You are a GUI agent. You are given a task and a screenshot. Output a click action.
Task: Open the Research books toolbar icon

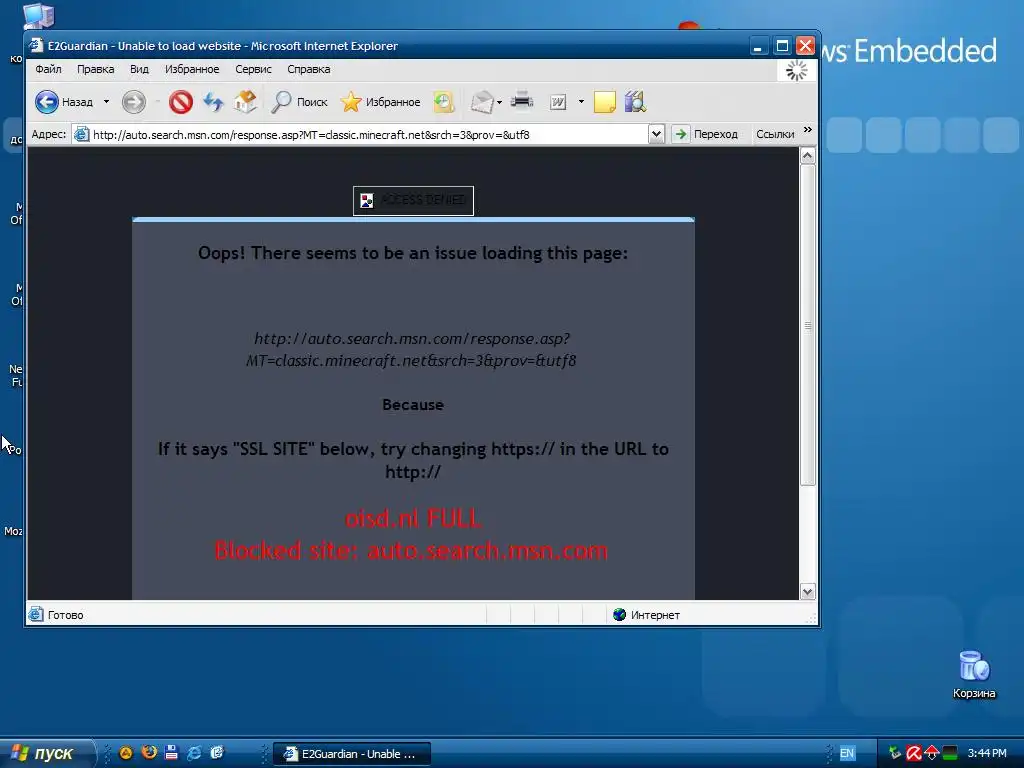click(x=635, y=102)
